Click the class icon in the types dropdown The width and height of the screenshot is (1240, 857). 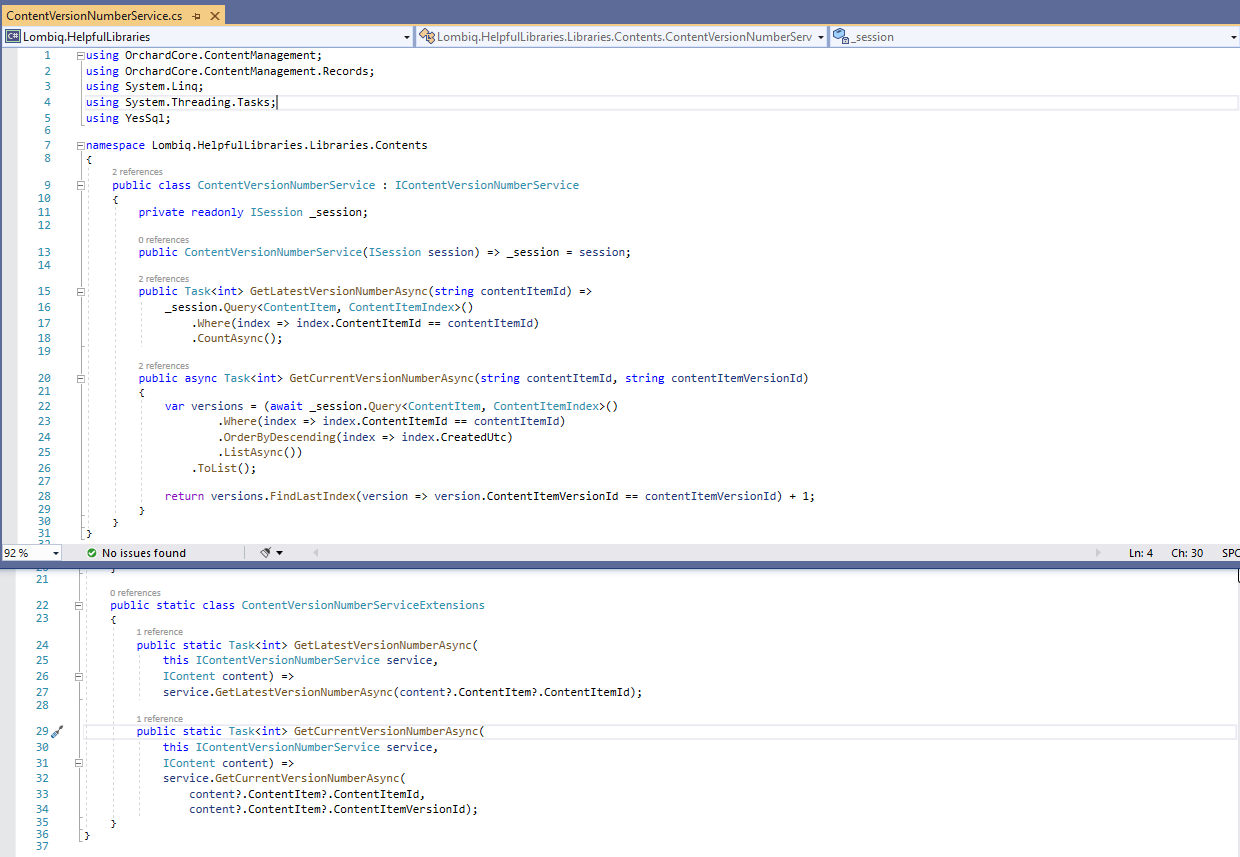(427, 37)
